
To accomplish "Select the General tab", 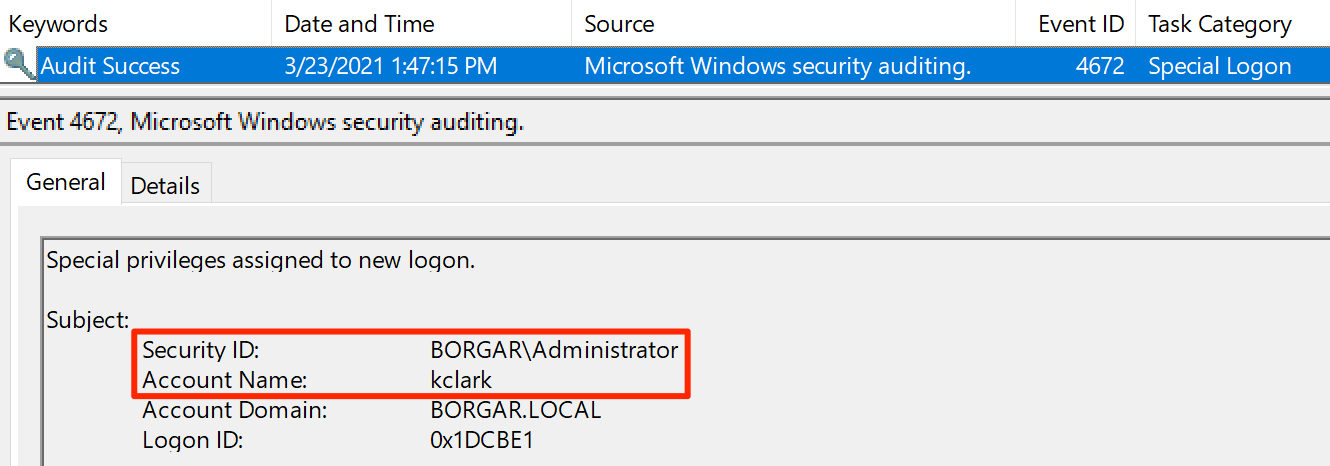I will [x=66, y=182].
